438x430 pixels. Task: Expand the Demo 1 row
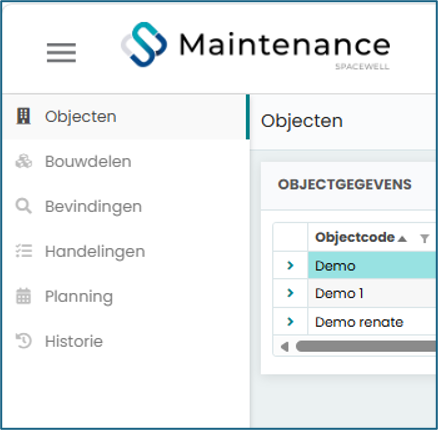tap(290, 293)
